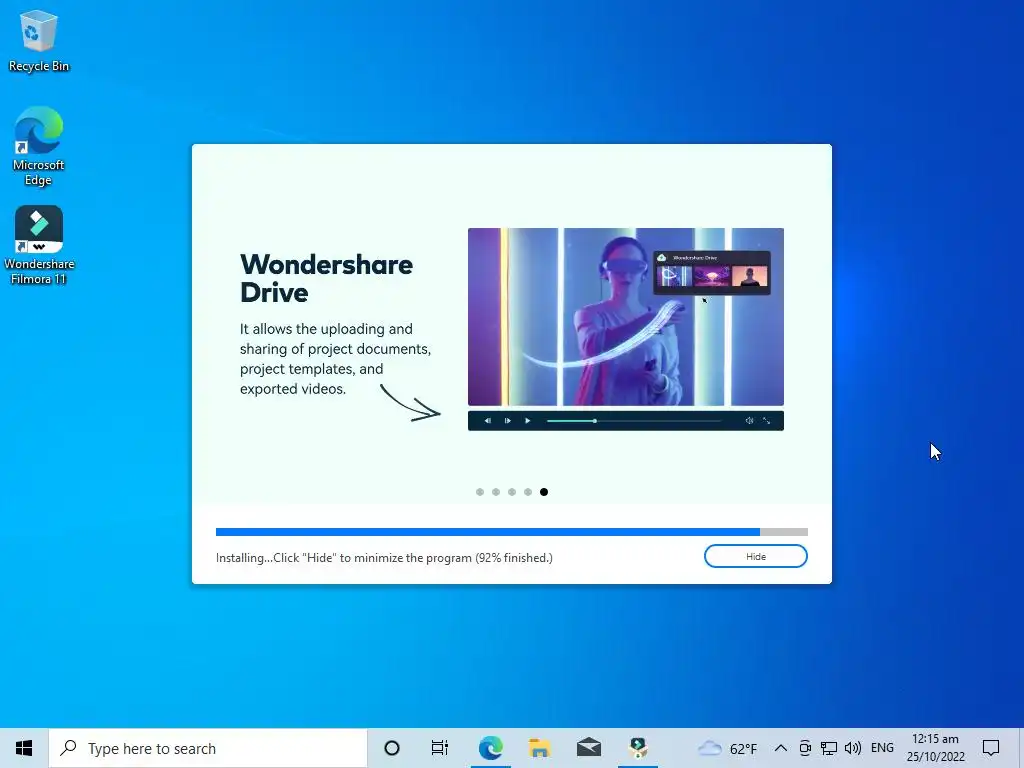Open the weather widget showing 62°F

click(x=728, y=748)
